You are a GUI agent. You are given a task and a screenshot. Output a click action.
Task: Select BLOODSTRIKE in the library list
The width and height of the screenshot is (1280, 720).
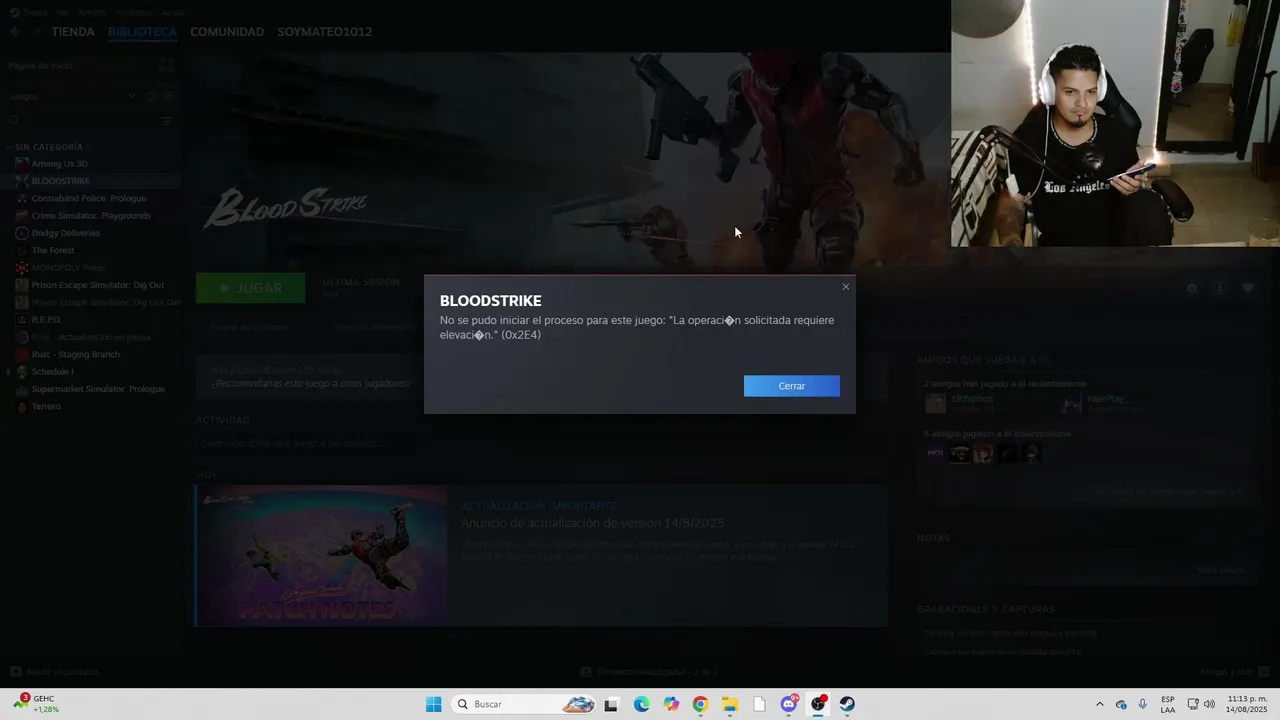point(60,181)
